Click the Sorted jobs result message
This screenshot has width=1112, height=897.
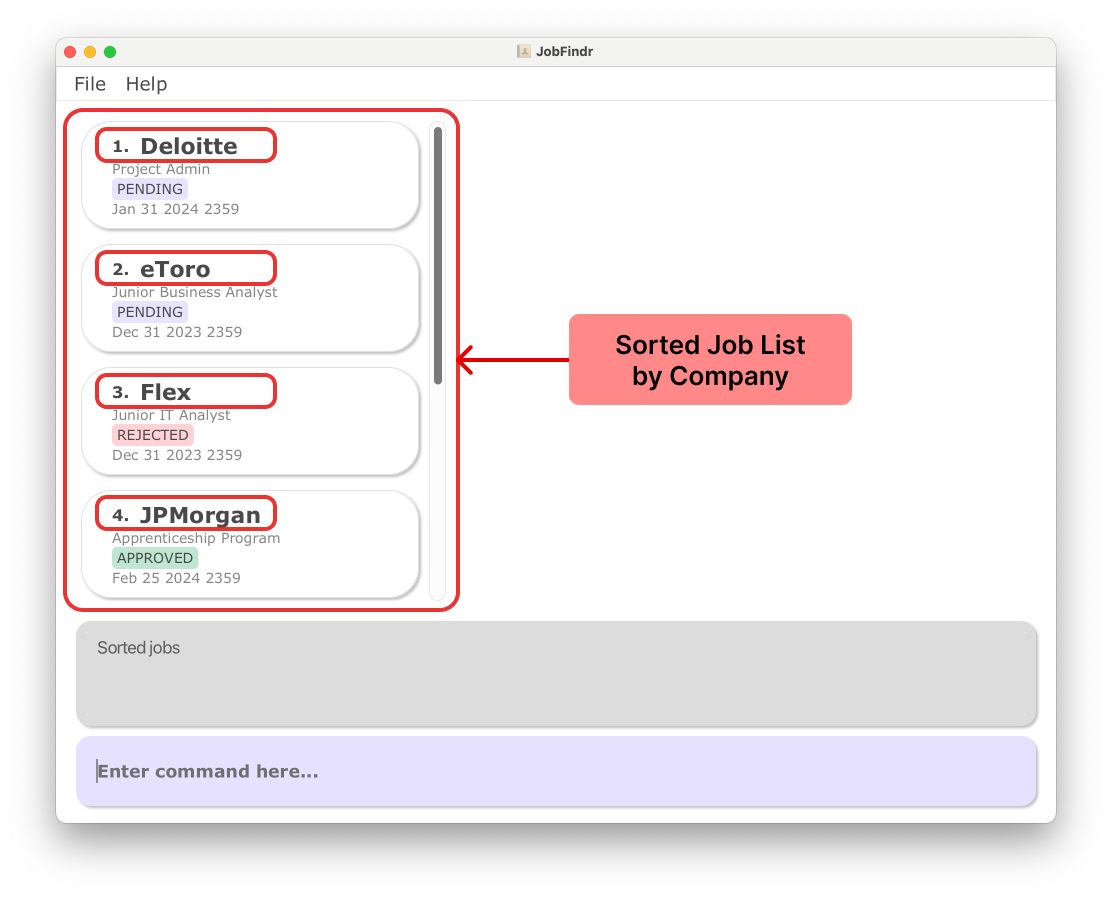coord(138,647)
